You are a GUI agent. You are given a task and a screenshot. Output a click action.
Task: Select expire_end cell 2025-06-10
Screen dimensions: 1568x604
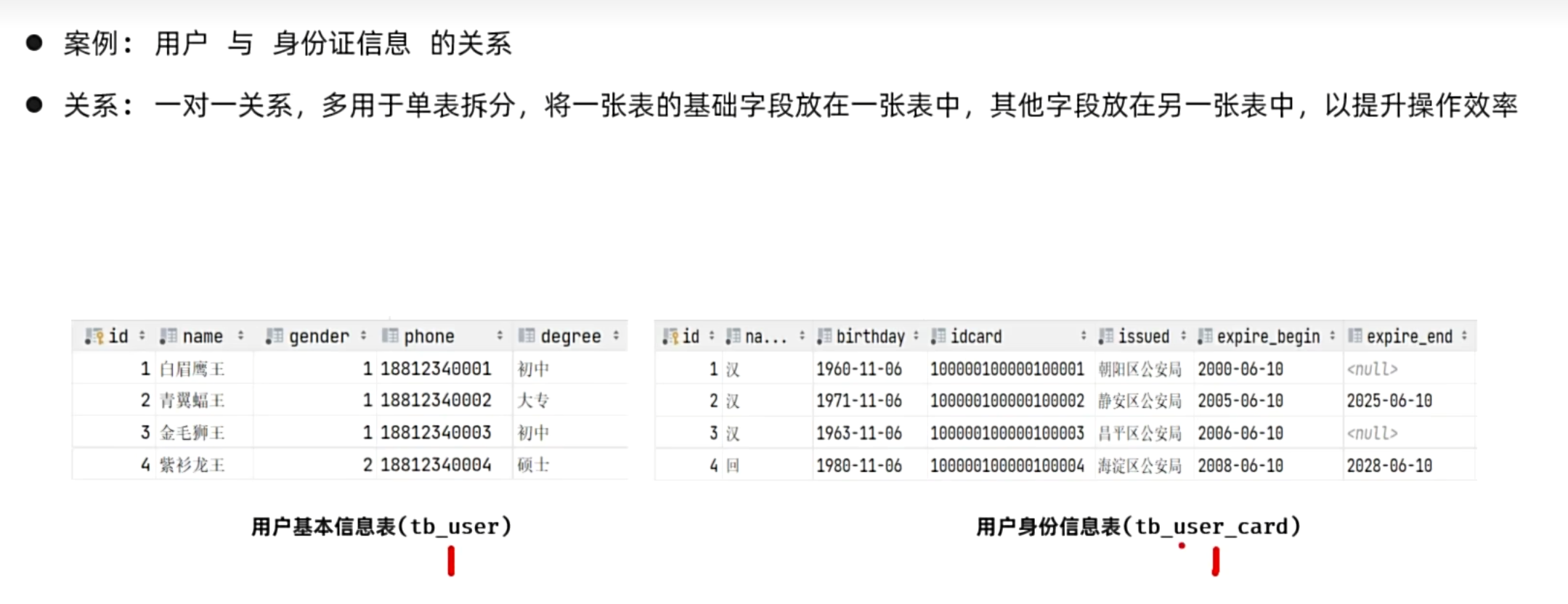[1389, 401]
